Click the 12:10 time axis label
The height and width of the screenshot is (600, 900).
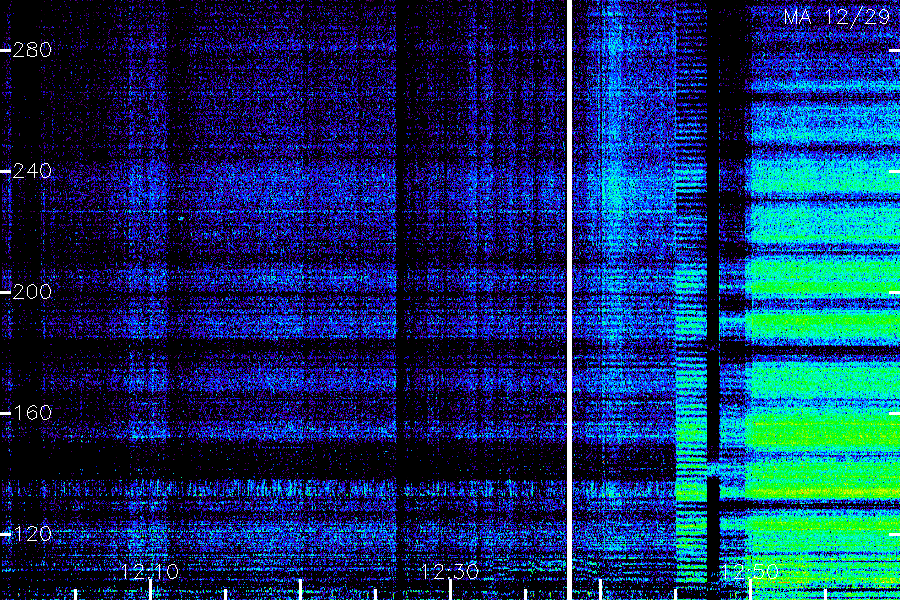150,572
